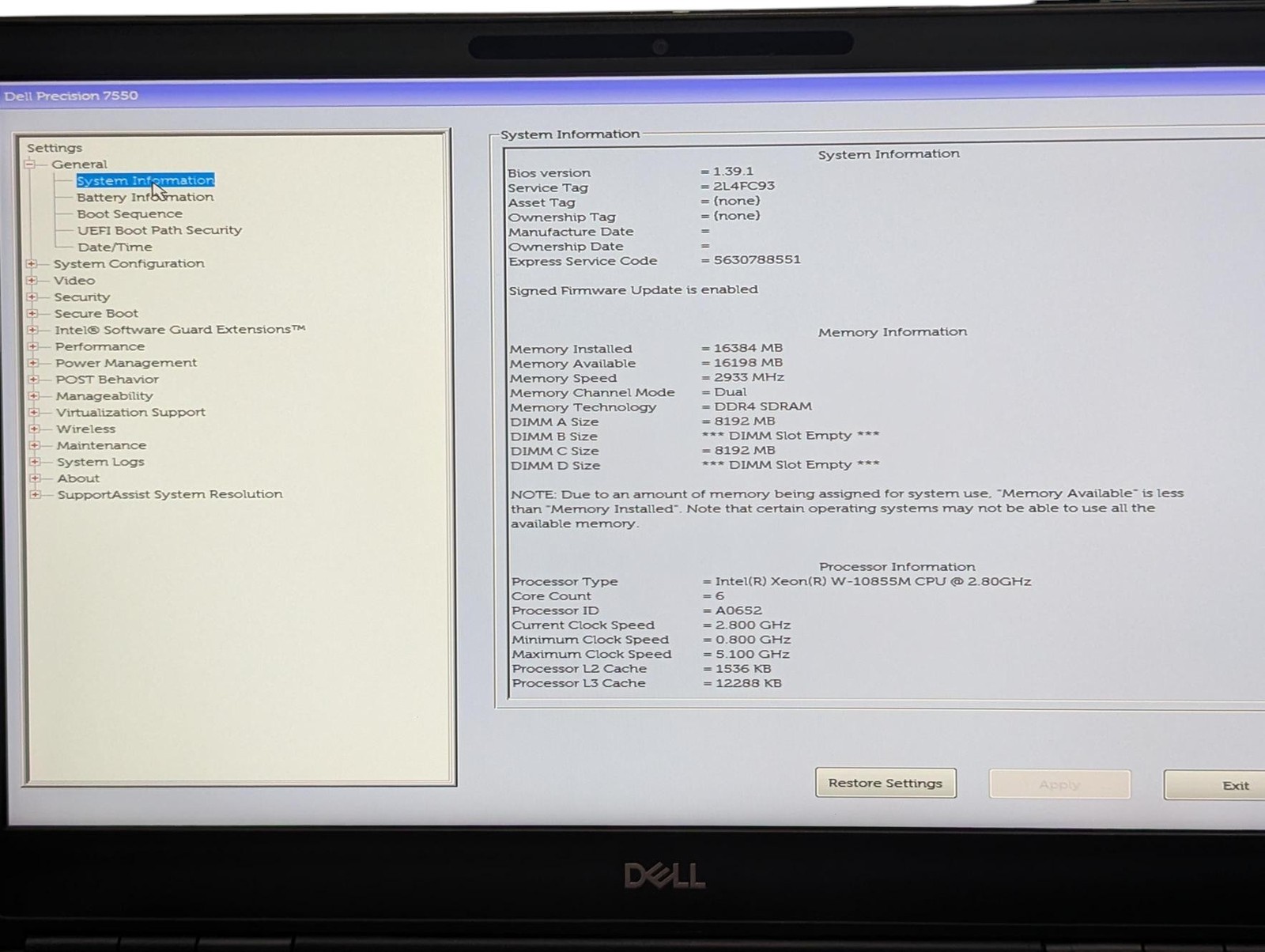Viewport: 1265px width, 952px height.
Task: Click the Dell Precision 7550 title text
Action: pyautogui.click(x=71, y=96)
